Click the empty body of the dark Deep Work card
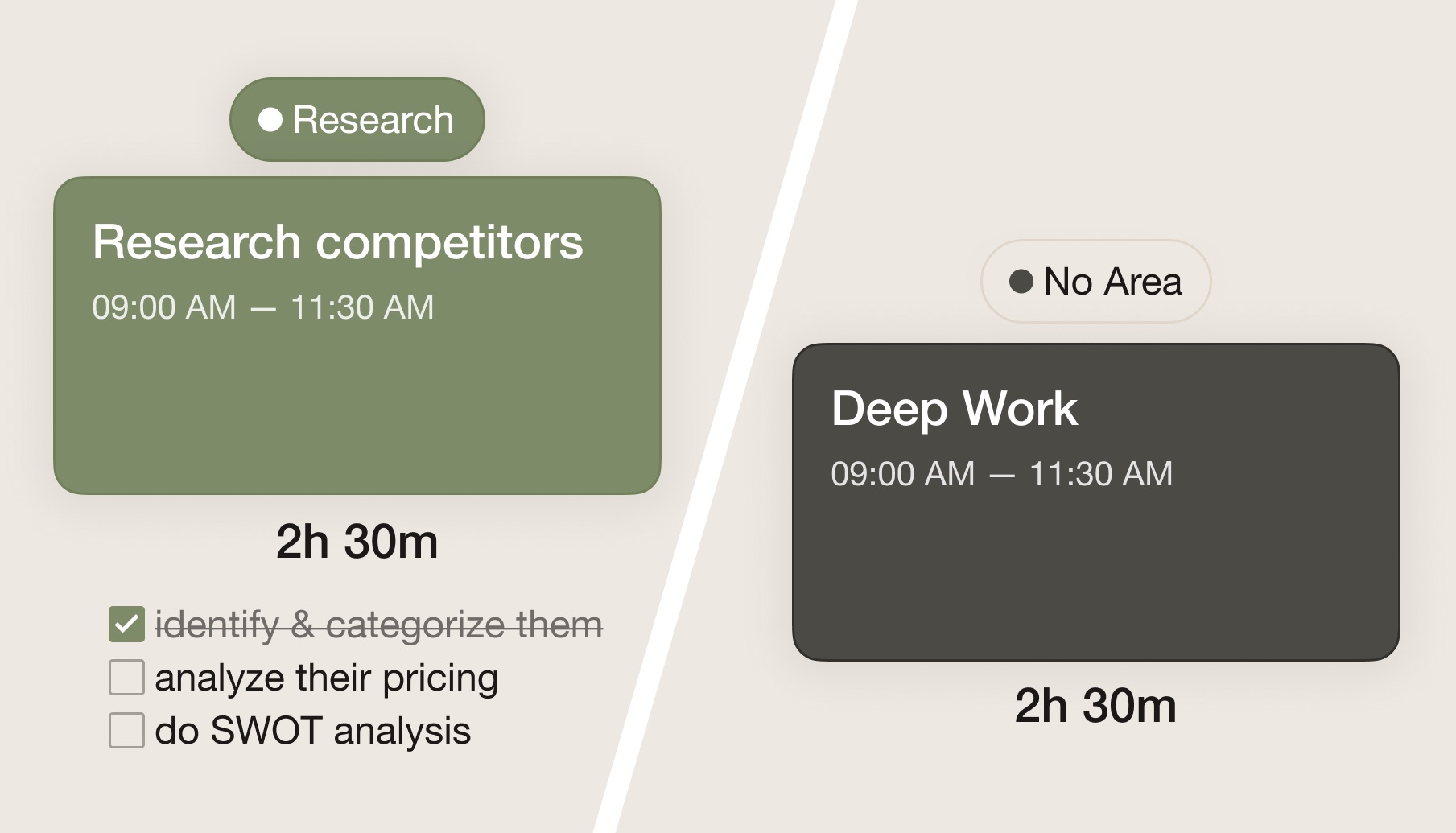This screenshot has height=833, width=1456. [x=1095, y=579]
